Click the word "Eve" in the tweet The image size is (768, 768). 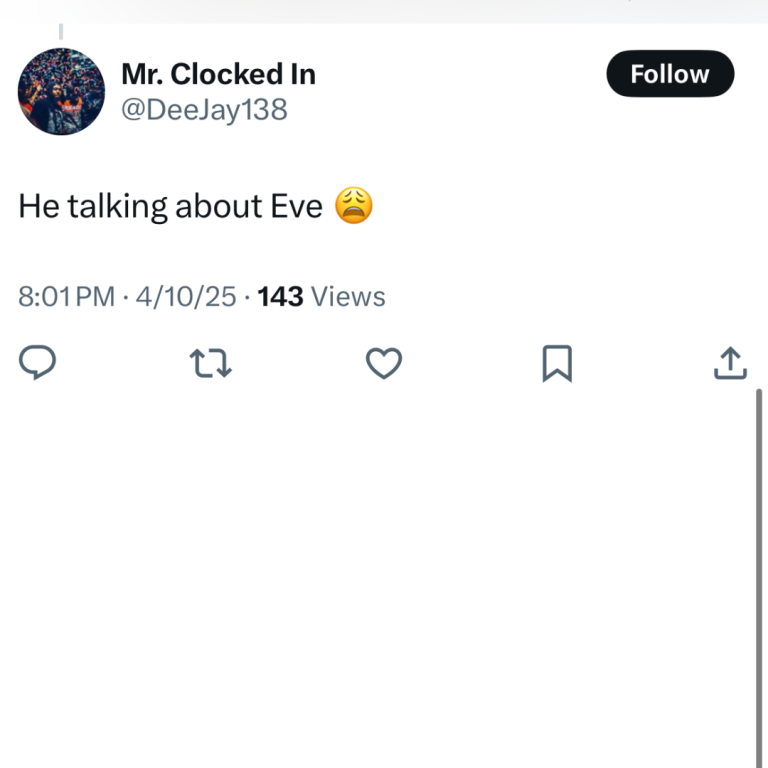tap(297, 206)
